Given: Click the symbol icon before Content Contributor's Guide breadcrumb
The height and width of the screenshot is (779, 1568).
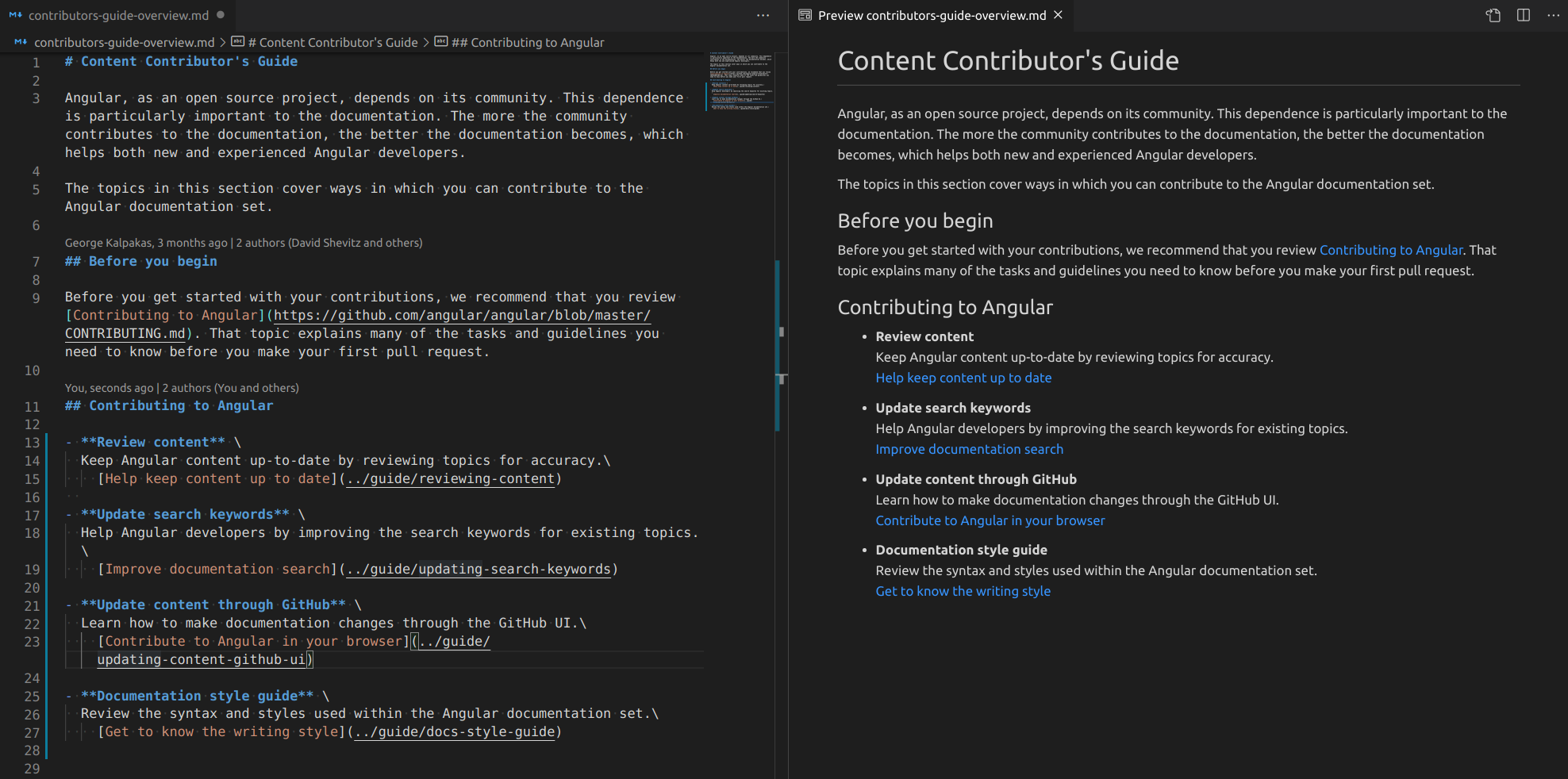Looking at the screenshot, I should (x=237, y=42).
